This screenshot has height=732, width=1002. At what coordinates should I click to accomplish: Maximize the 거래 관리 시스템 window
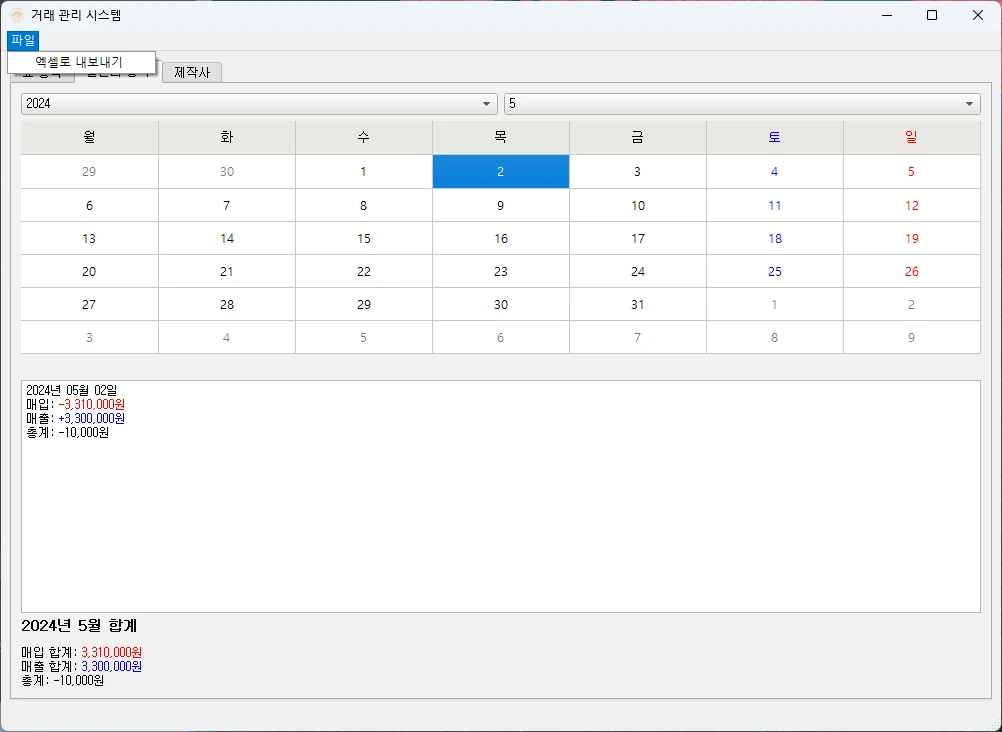(x=932, y=15)
